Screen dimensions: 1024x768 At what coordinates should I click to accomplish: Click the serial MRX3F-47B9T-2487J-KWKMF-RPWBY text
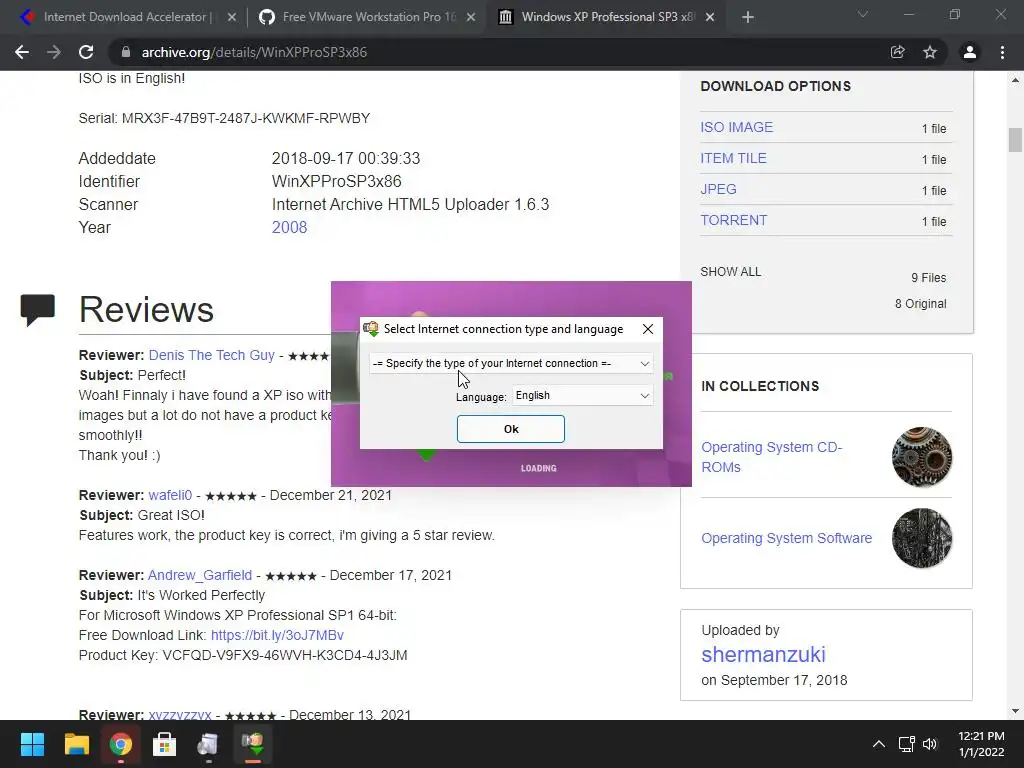[x=246, y=118]
